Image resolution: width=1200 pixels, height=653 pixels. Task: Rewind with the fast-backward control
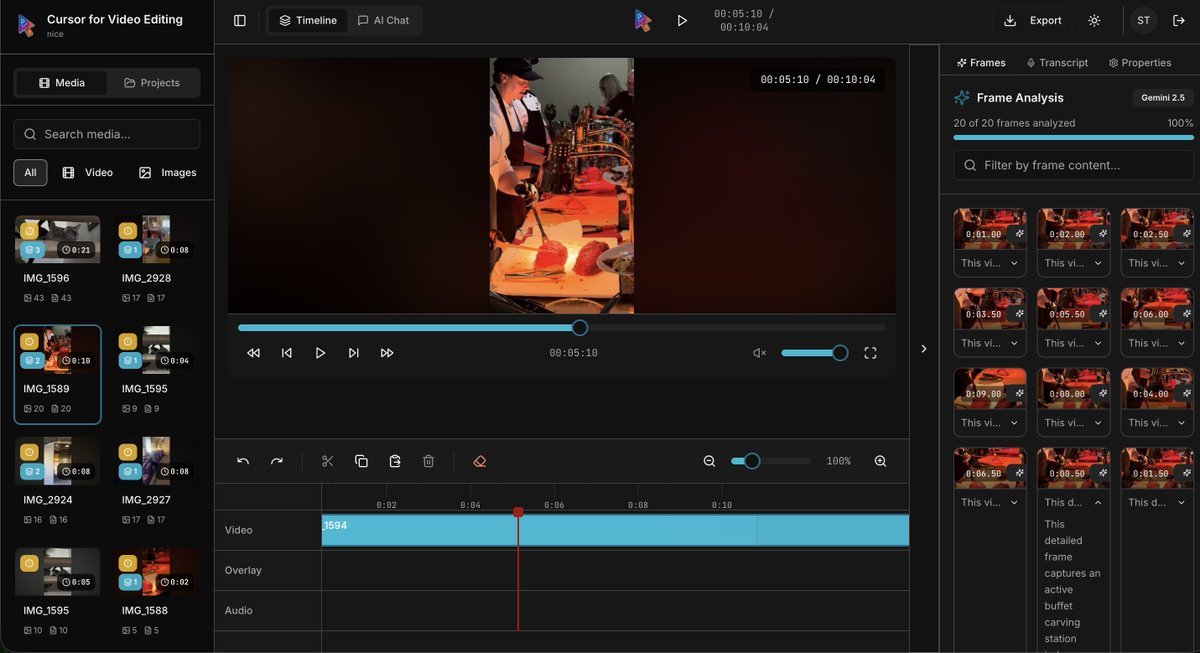point(253,353)
